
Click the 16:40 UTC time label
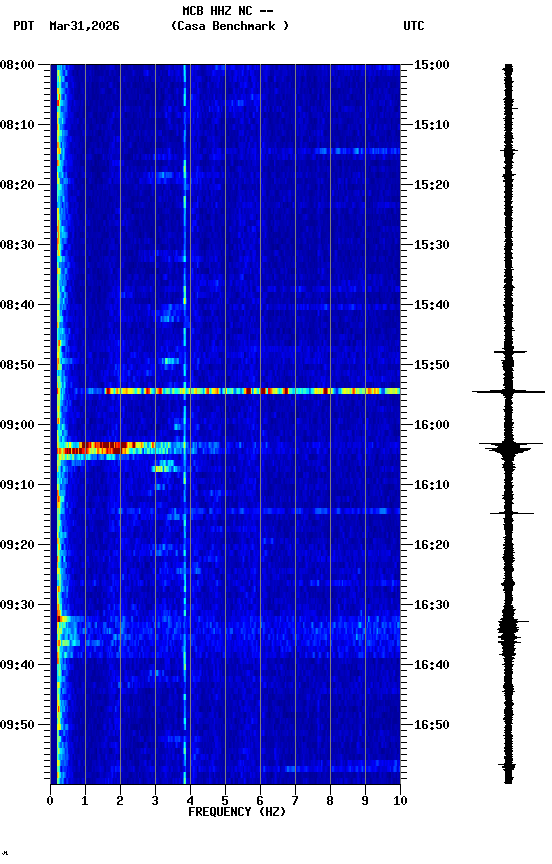(432, 665)
